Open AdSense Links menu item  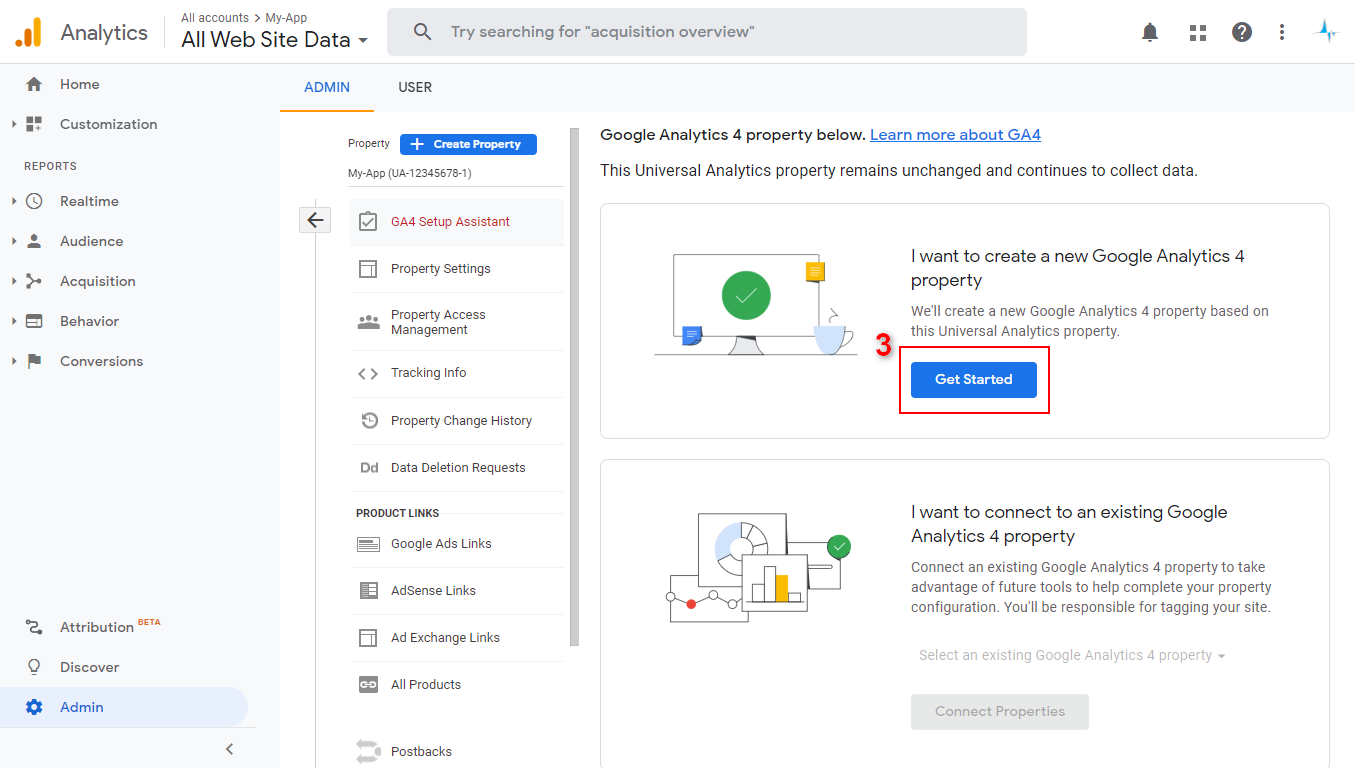pos(457,591)
